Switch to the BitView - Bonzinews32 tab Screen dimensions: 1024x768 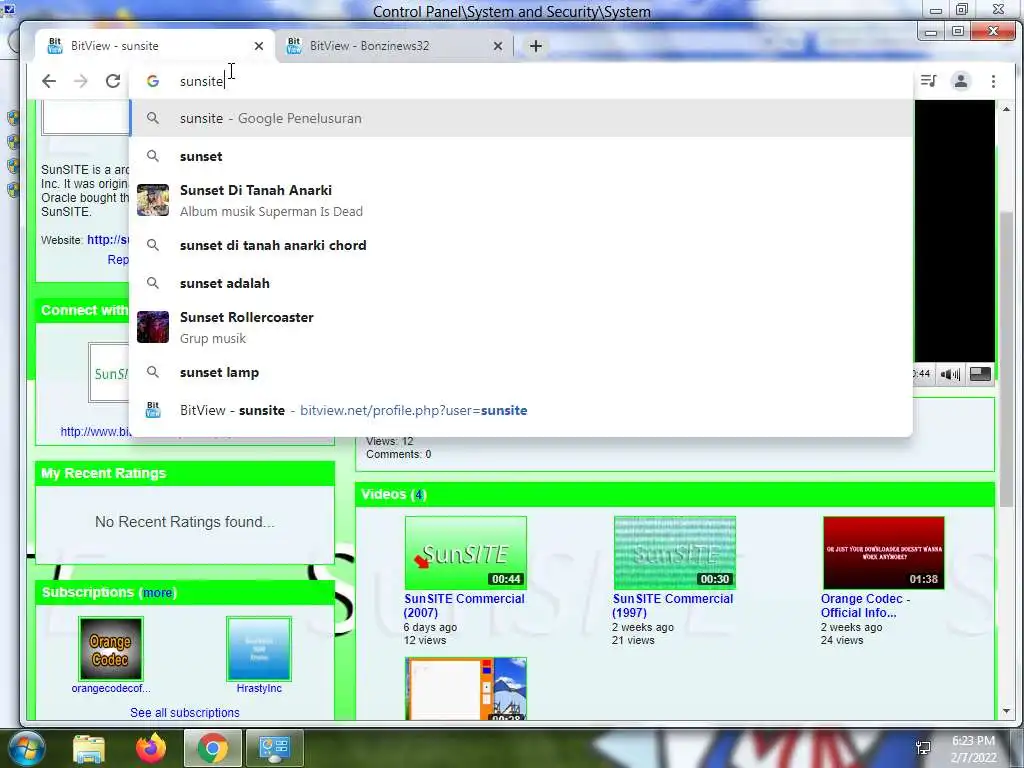coord(394,46)
